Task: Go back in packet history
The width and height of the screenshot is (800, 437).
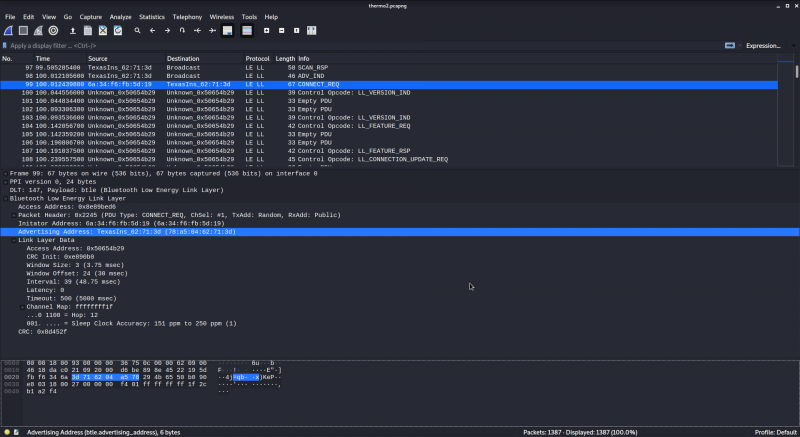Action: (152, 31)
